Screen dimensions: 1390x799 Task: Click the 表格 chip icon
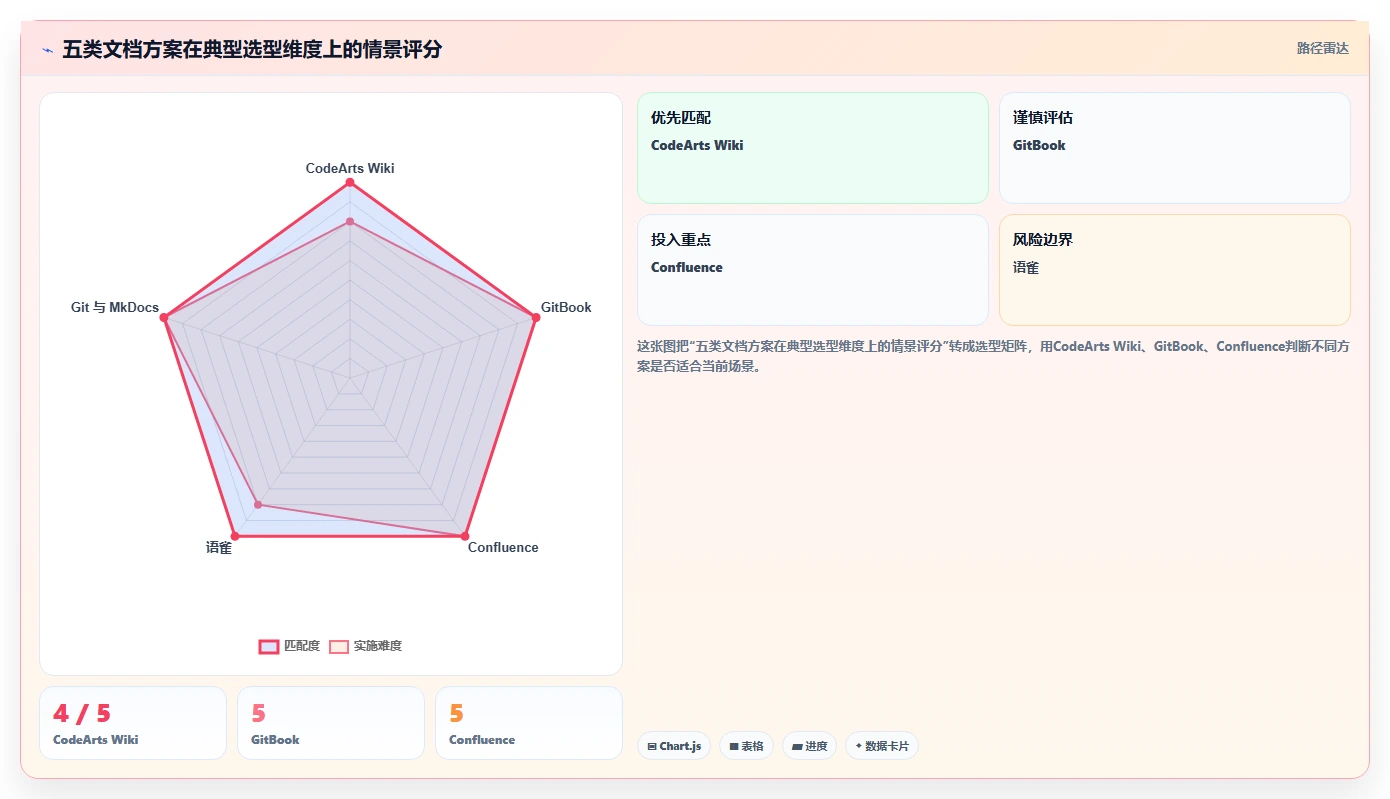click(x=734, y=746)
